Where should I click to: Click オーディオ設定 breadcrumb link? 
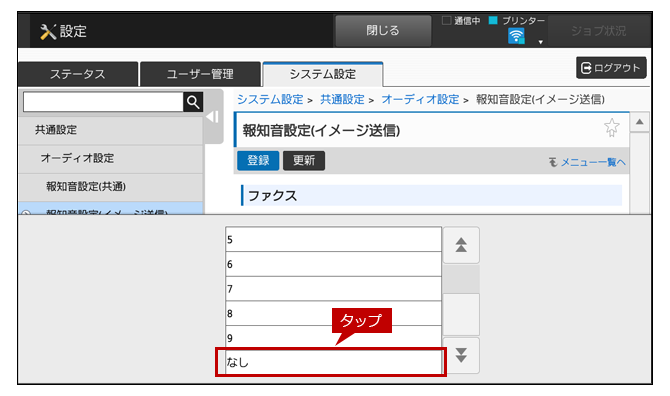(420, 100)
